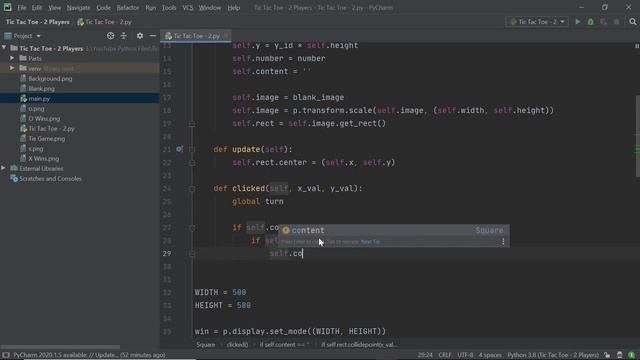
Task: Run with coverage icon in toolbar
Action: 604,22
